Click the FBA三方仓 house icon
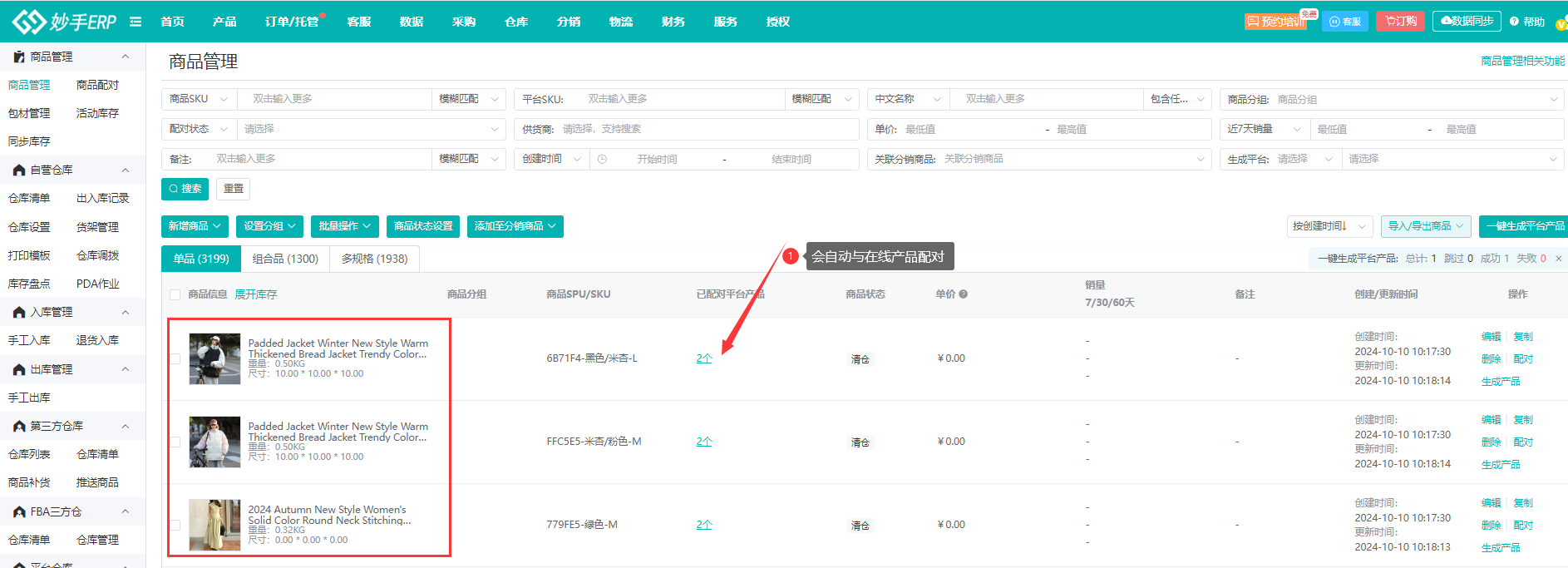This screenshot has height=568, width=1568. pos(19,511)
